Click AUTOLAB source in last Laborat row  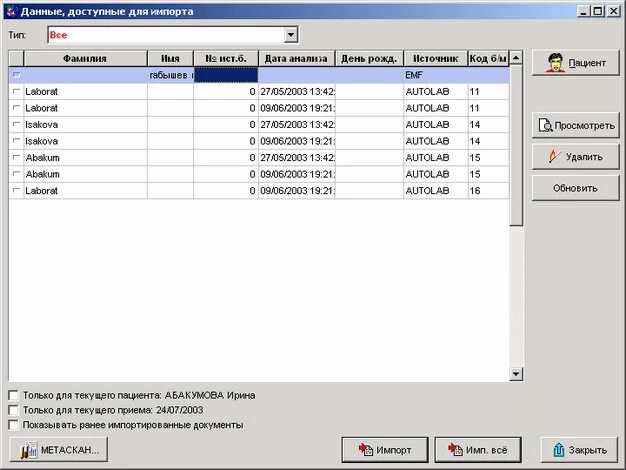point(427,190)
